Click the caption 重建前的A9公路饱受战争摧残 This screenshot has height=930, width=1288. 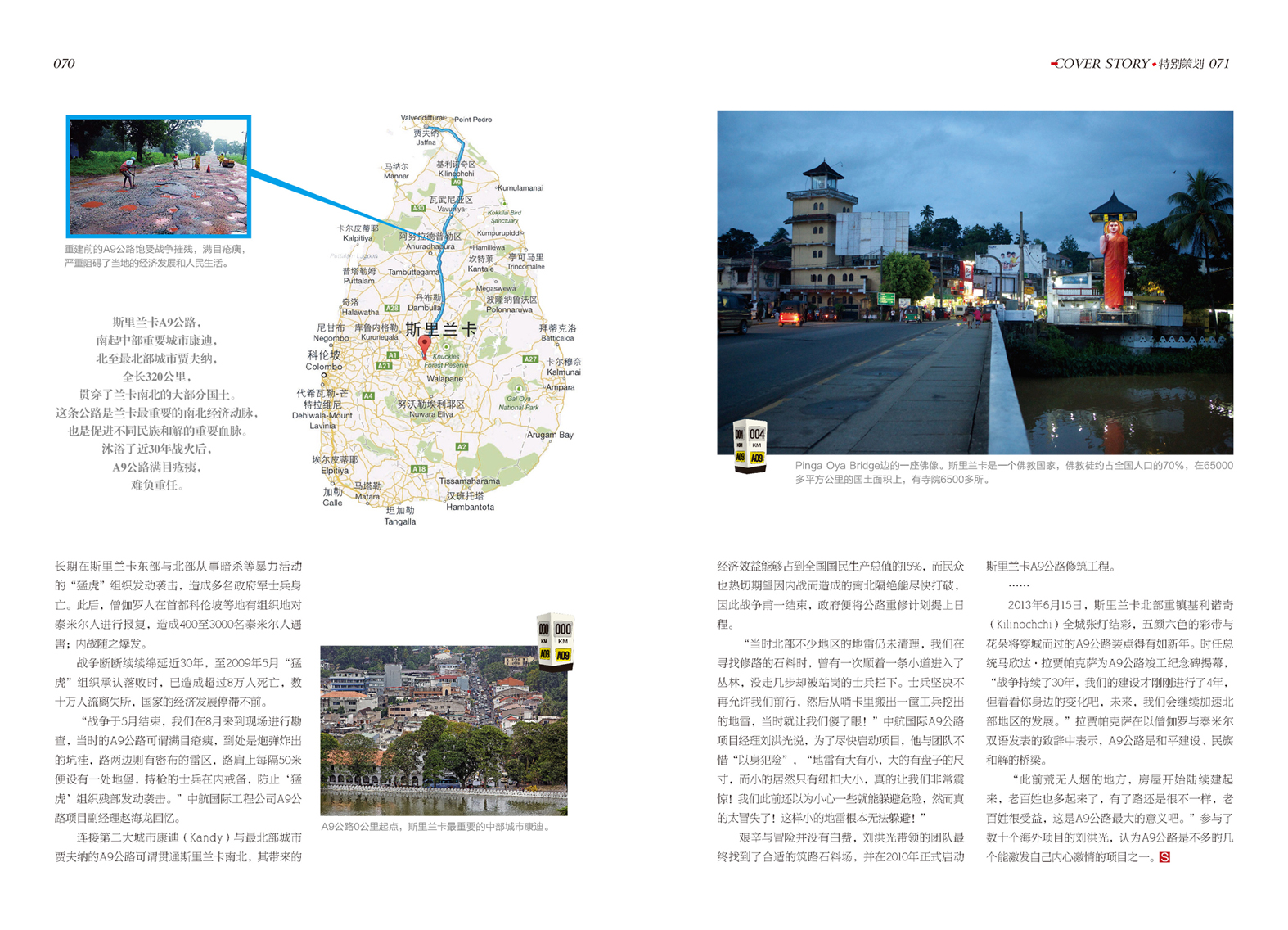[155, 256]
